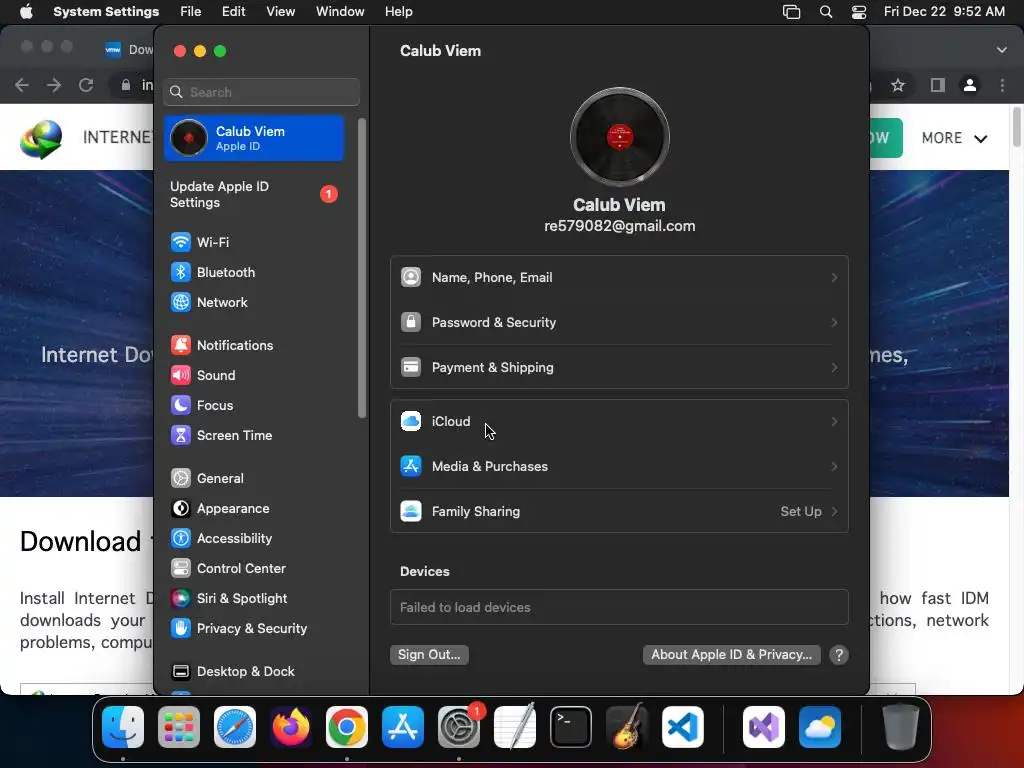Open Safari from the Dock
The width and height of the screenshot is (1024, 768).
tap(235, 728)
